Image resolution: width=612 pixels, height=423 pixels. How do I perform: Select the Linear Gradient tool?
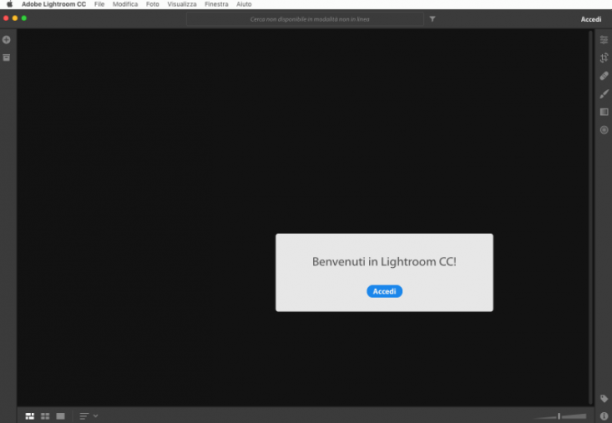tap(604, 112)
